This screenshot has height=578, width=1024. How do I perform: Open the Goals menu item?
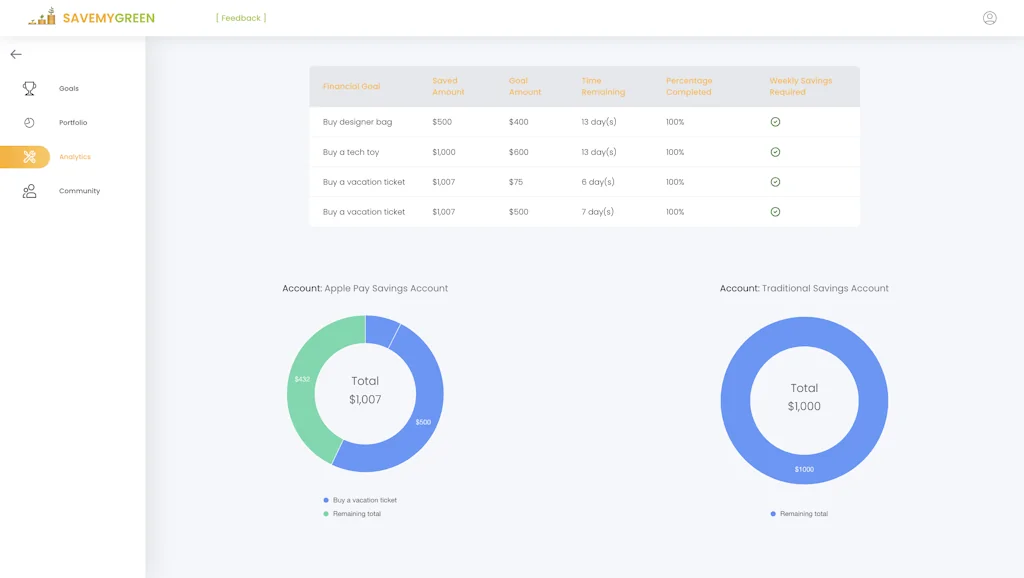click(68, 89)
